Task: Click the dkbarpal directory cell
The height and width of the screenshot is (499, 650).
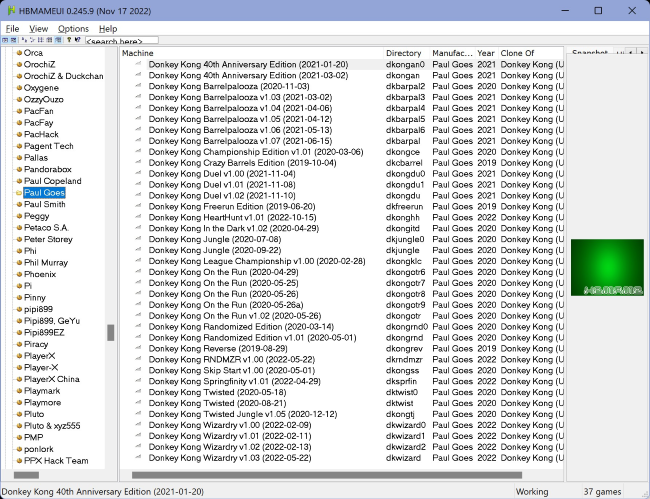Action: 403,141
